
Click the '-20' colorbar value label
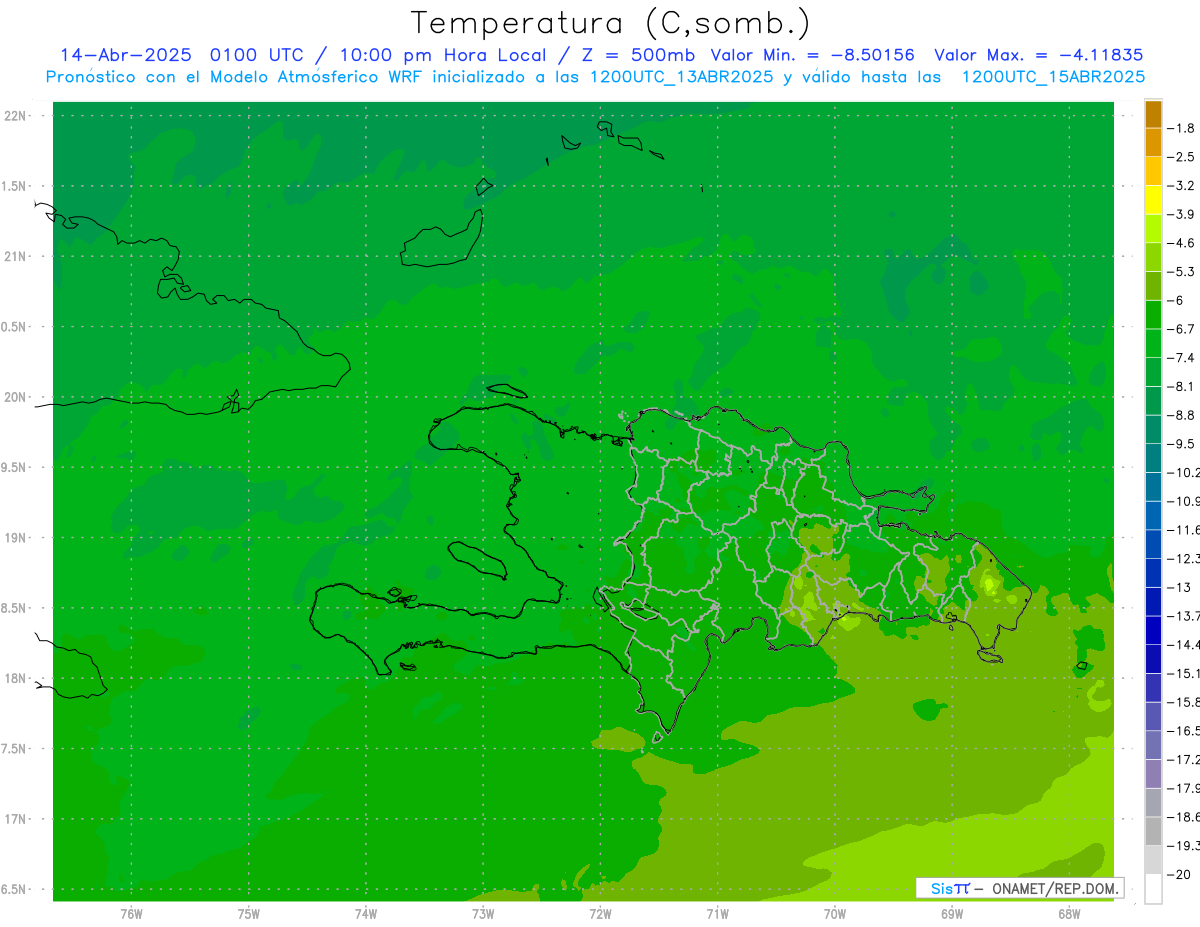pyautogui.click(x=1179, y=874)
